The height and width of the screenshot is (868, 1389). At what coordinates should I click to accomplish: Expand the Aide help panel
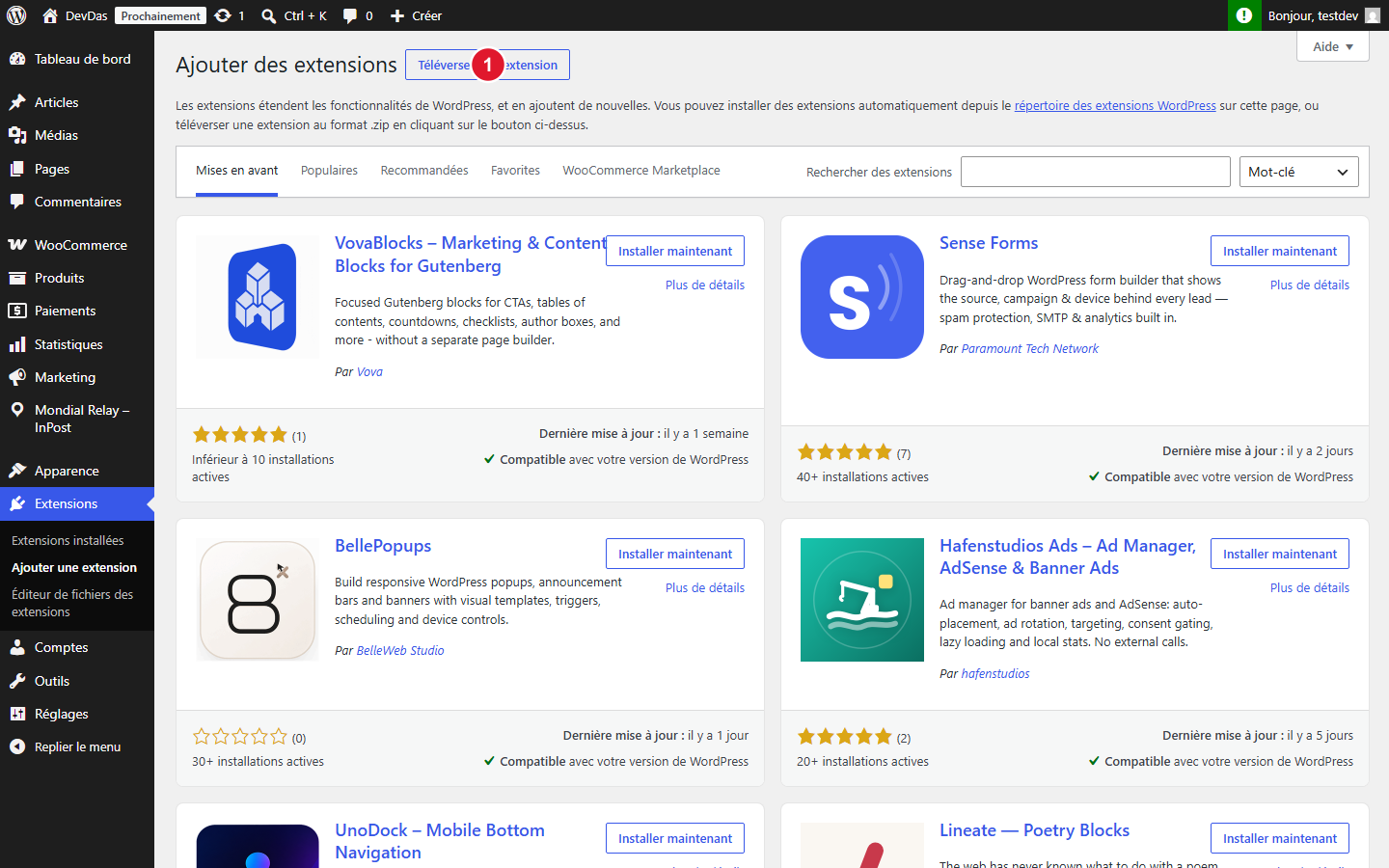pyautogui.click(x=1333, y=46)
